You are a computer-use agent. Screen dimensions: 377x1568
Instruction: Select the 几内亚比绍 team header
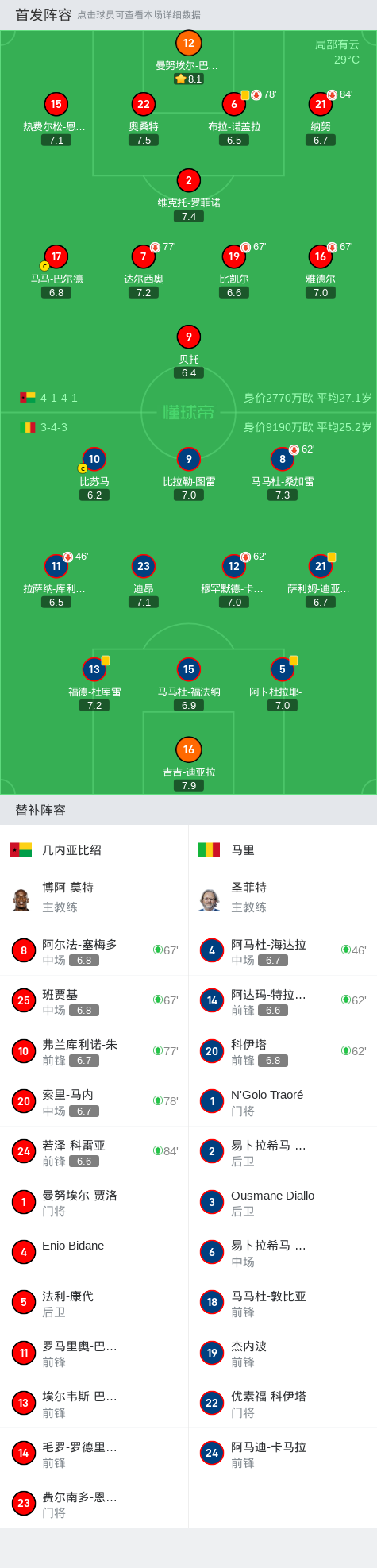coord(94,850)
